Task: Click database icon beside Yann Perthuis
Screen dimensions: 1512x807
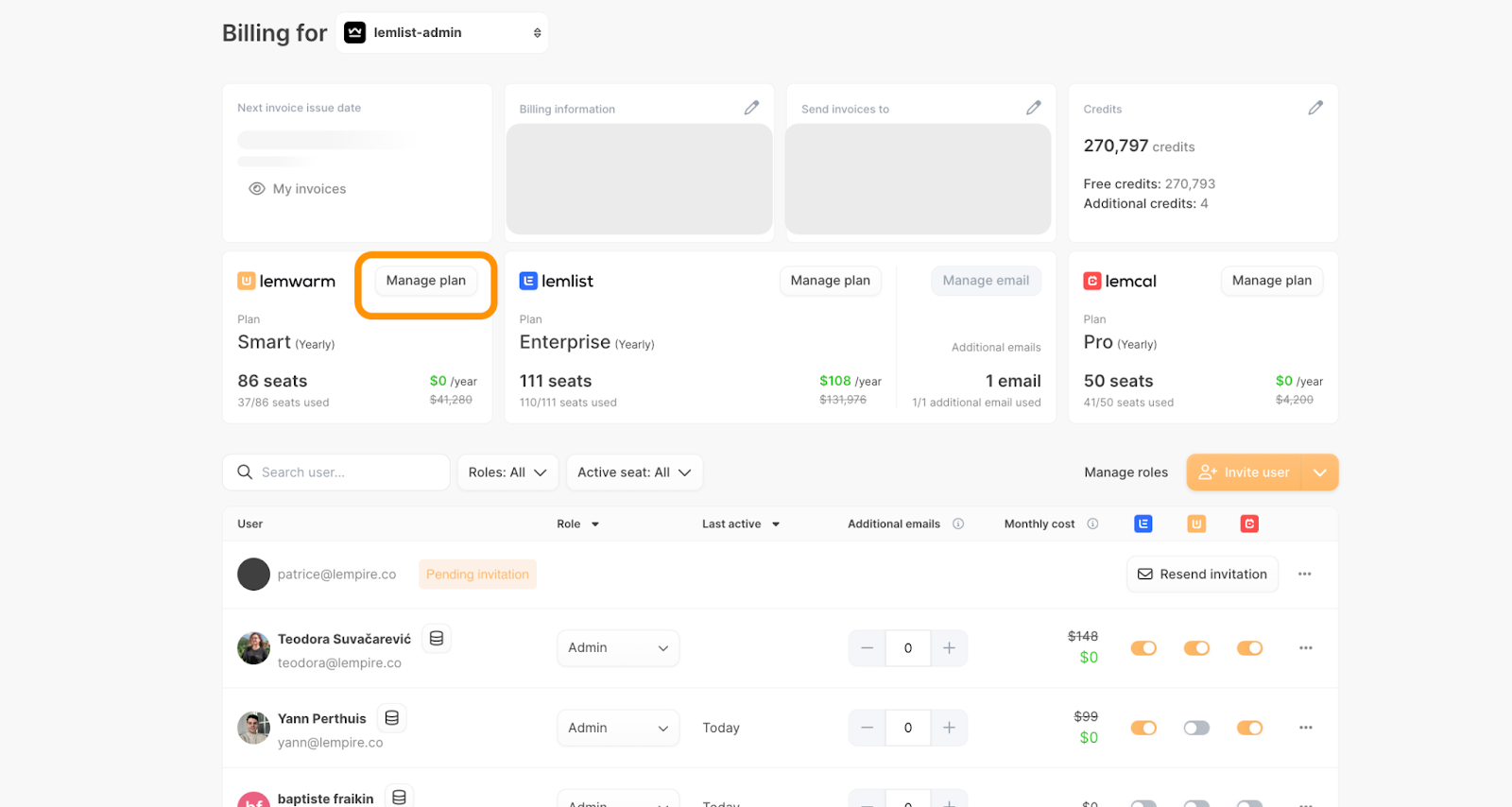Action: (x=391, y=718)
